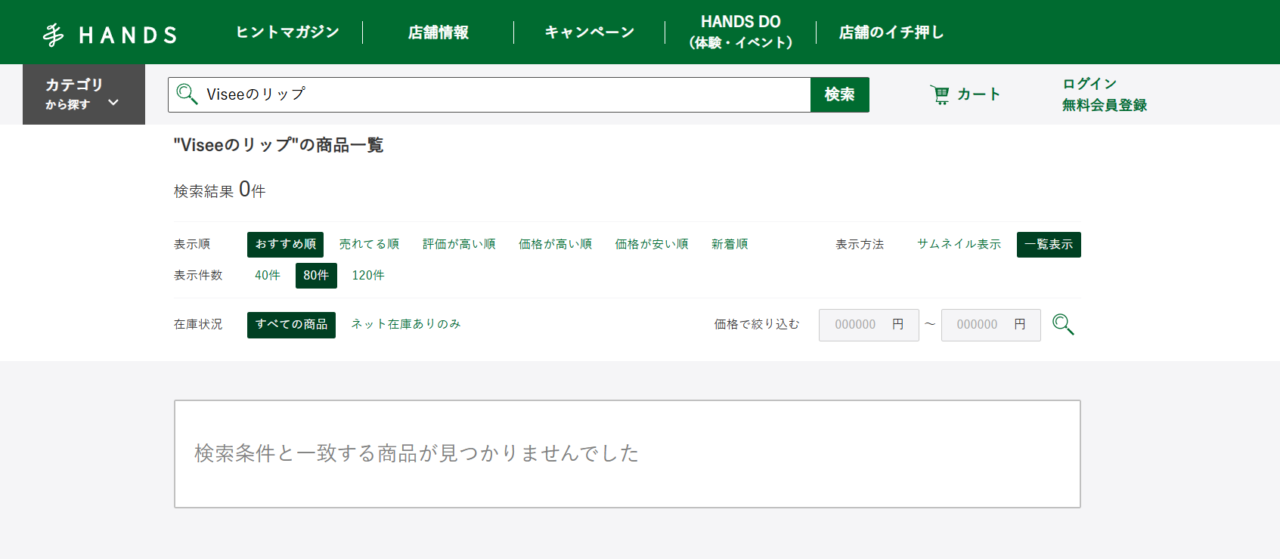Apply price filter with magnifier icon
1280x559 pixels.
coord(1063,325)
